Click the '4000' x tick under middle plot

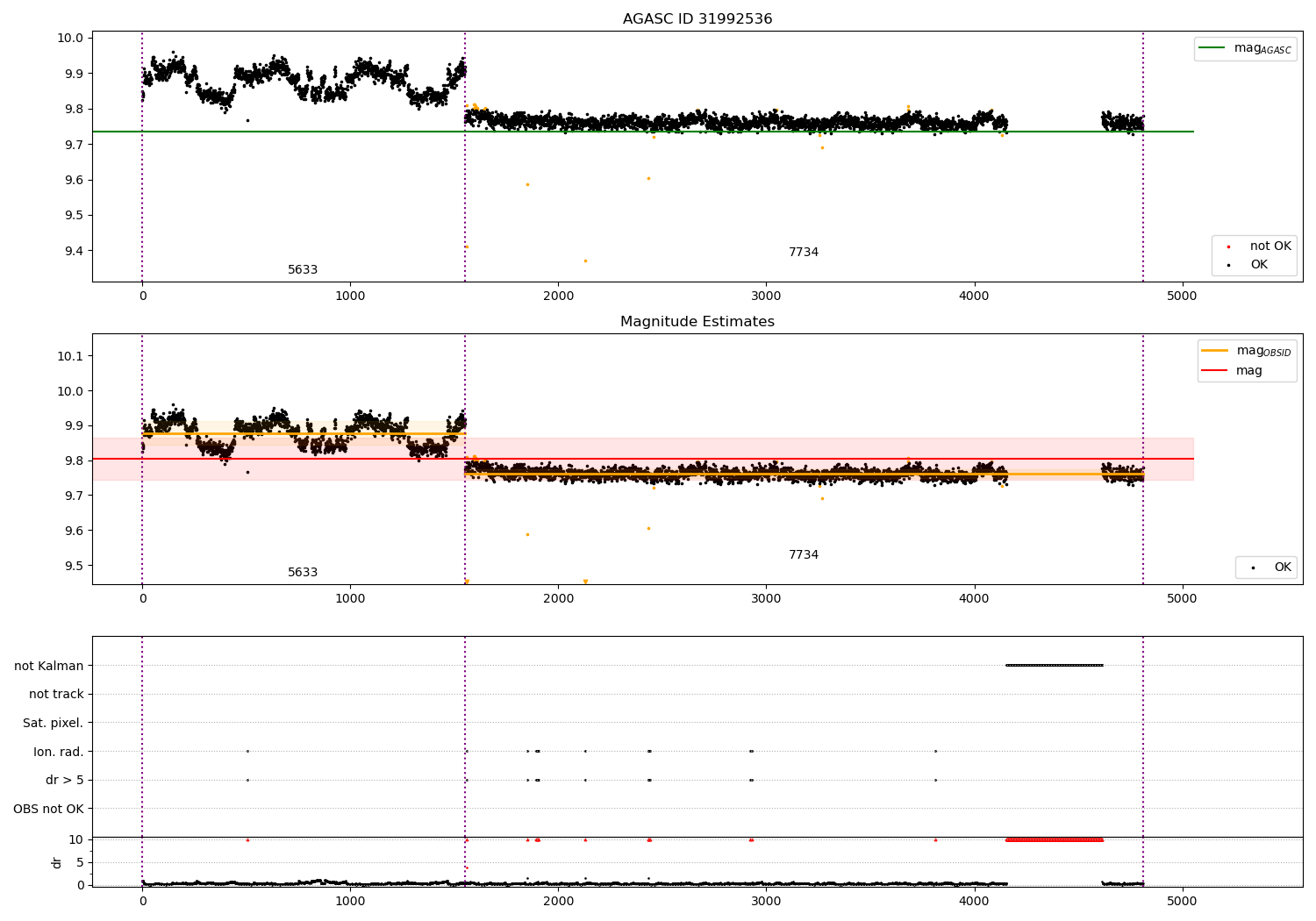point(974,598)
